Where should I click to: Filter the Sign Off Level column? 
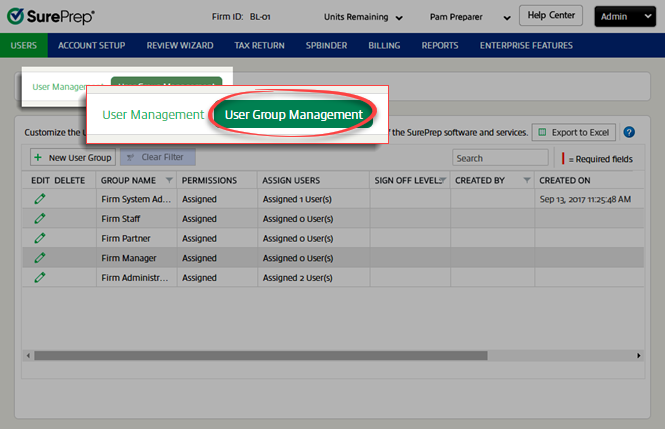443,180
